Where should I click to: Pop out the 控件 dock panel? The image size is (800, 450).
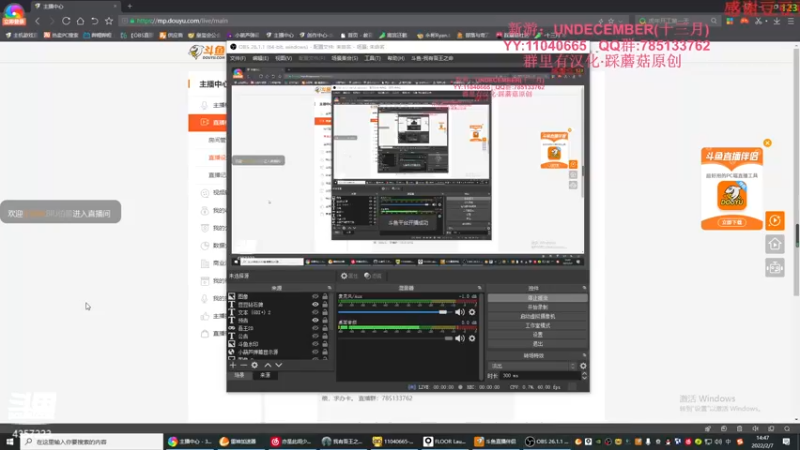click(584, 288)
